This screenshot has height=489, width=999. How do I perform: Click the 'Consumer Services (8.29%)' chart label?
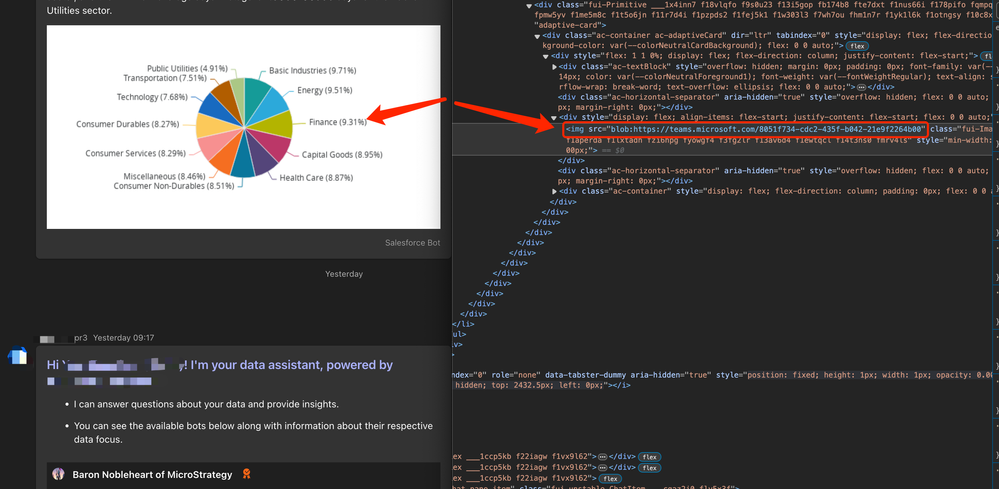click(136, 153)
